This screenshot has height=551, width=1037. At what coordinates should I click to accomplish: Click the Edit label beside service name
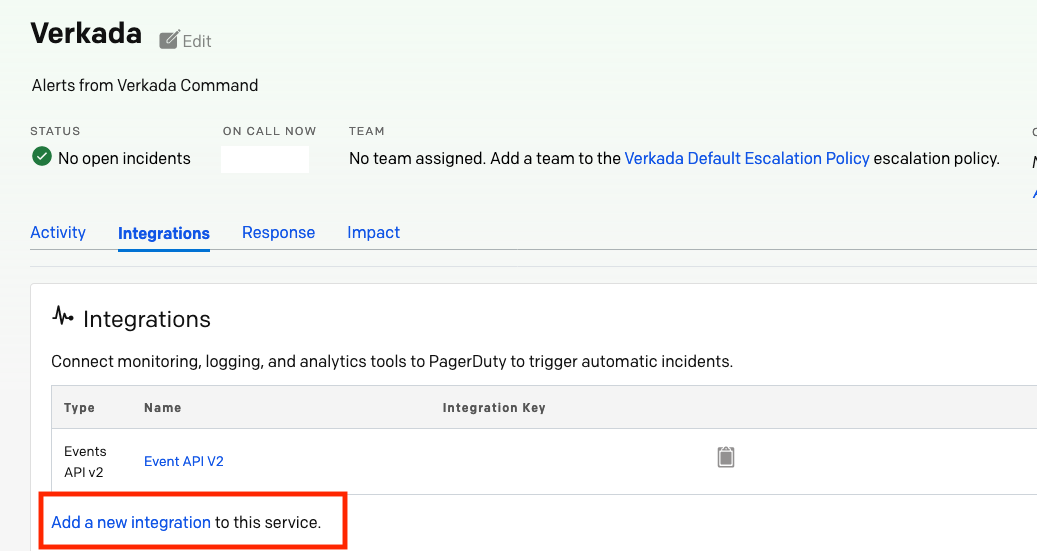[x=196, y=41]
